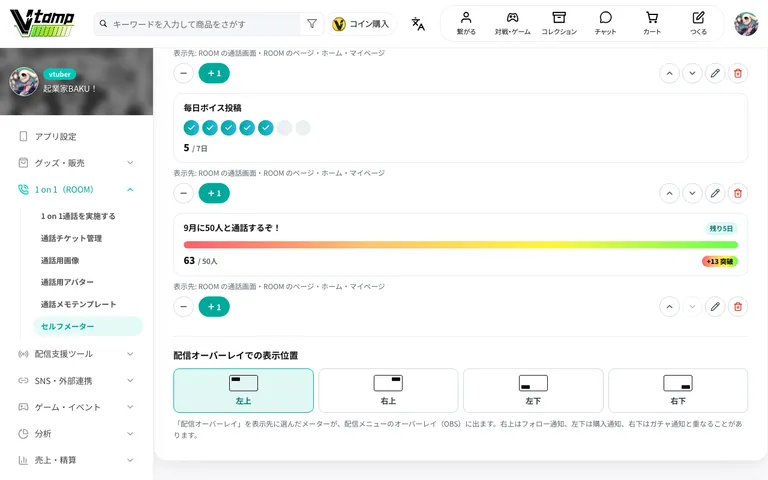This screenshot has width=768, height=480.
Task: Open the 繋がる person icon
Action: pyautogui.click(x=466, y=24)
